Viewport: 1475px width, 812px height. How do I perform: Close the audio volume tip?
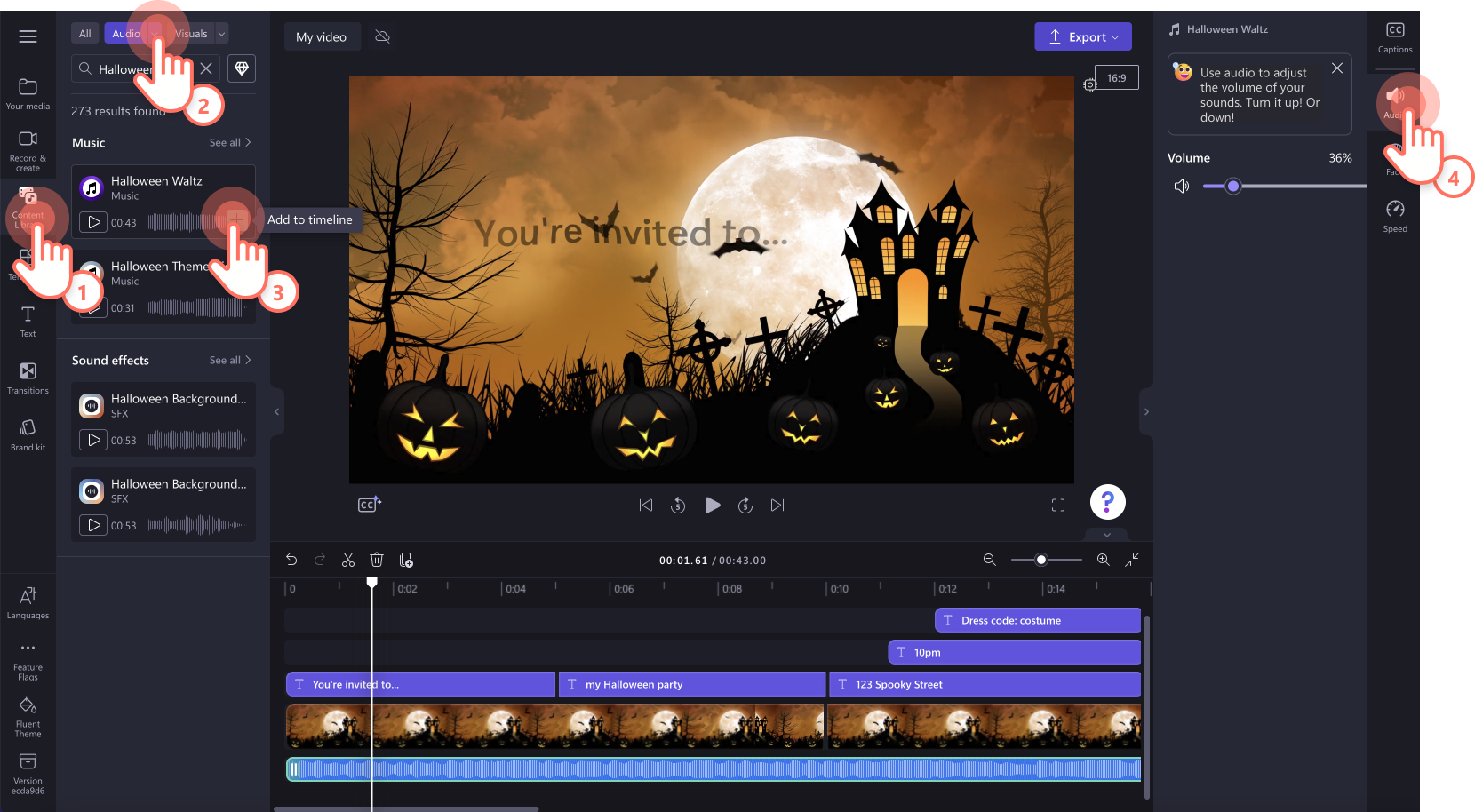1336,68
